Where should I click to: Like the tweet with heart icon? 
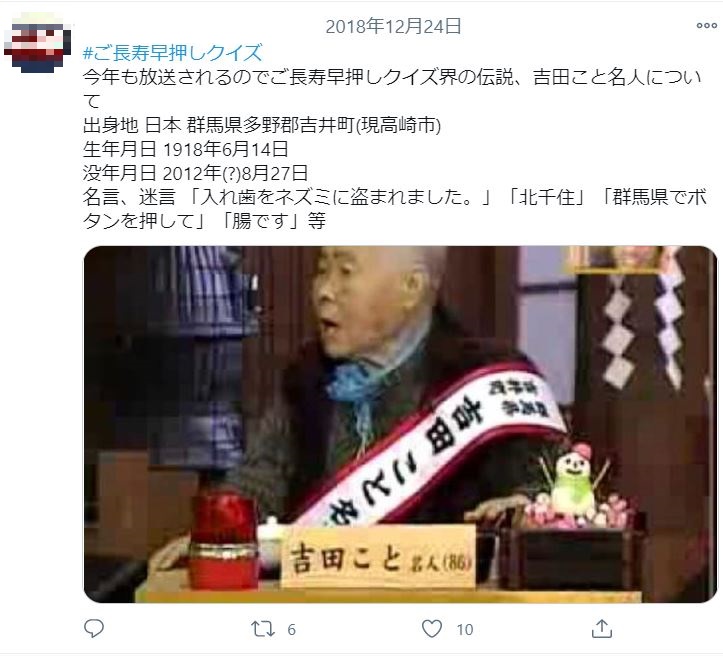432,629
